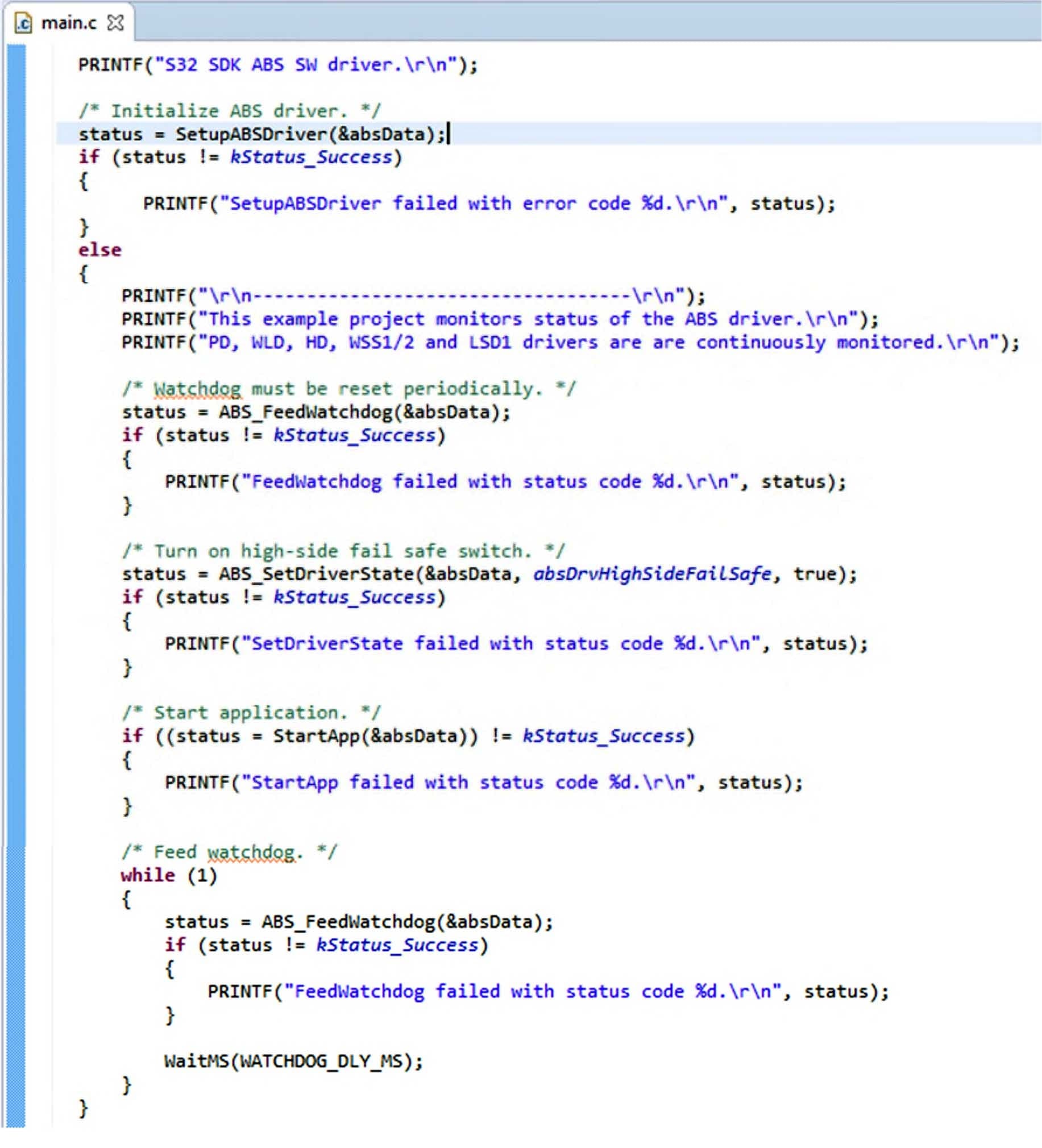Click the C file icon on main.c tab
The image size is (1042, 1148).
[23, 23]
